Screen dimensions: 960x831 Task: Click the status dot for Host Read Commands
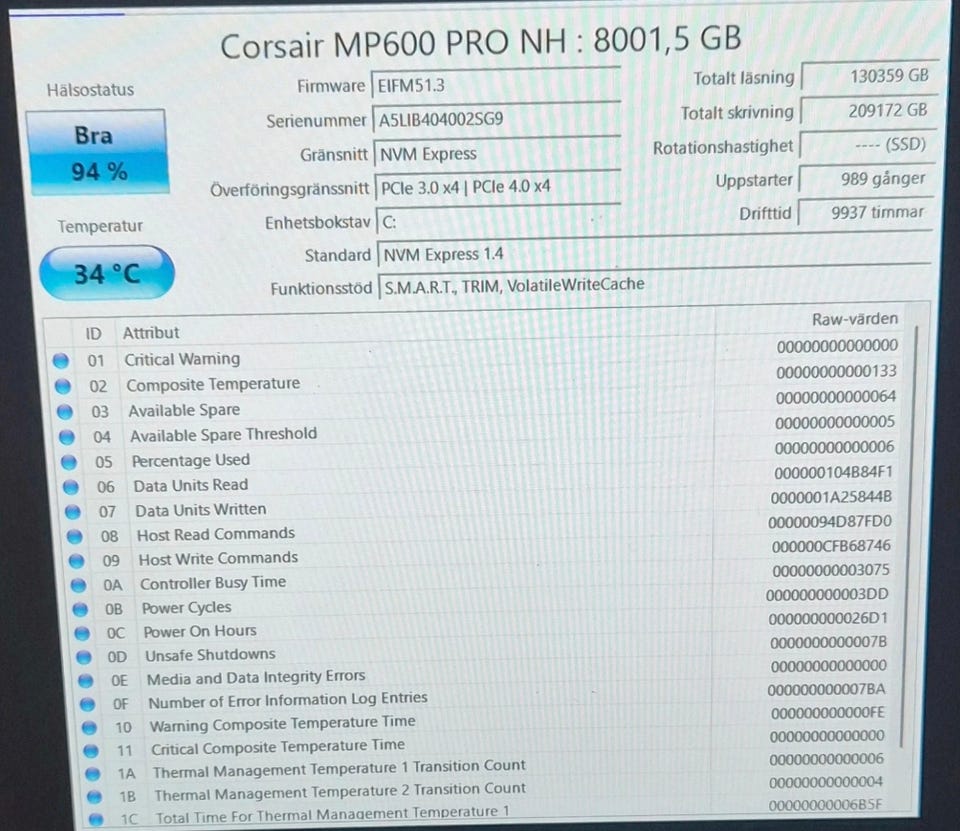coord(74,537)
